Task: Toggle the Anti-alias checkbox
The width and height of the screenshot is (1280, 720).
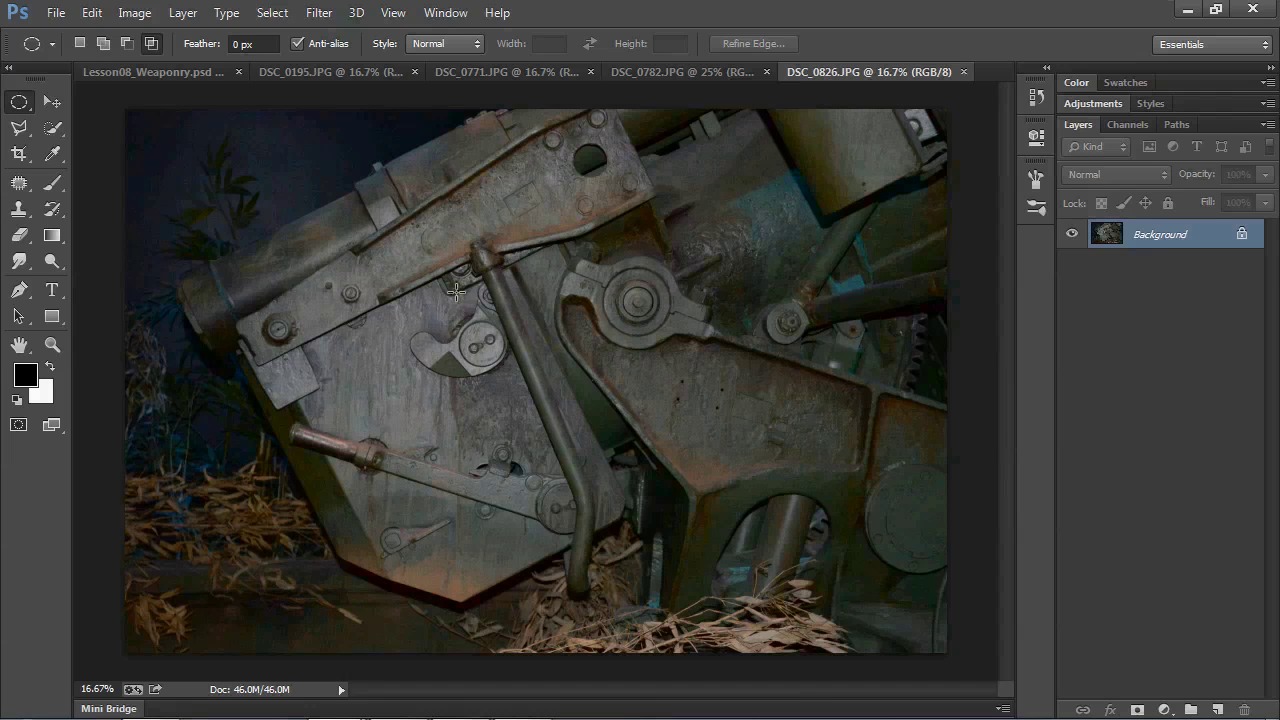Action: (297, 44)
